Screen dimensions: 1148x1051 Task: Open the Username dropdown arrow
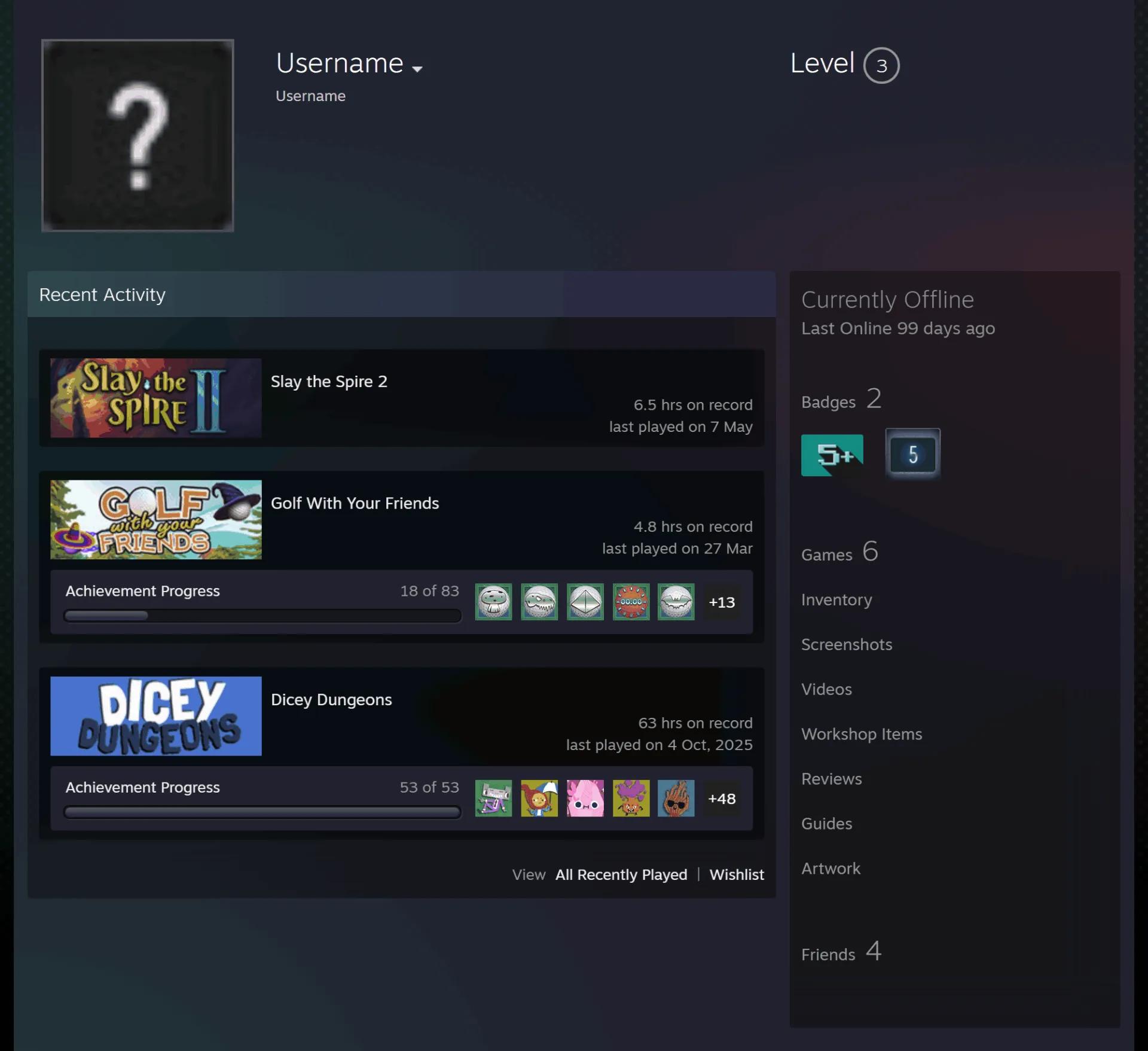tap(417, 69)
